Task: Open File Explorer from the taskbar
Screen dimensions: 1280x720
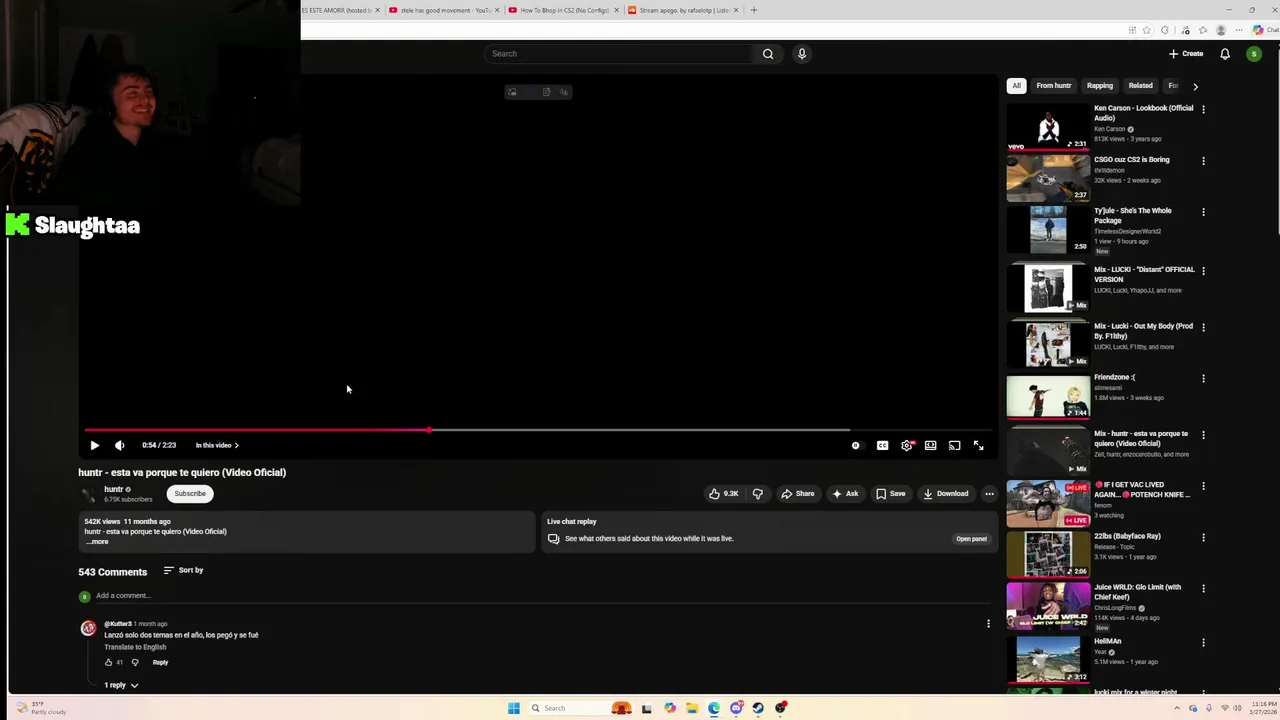Action: (x=691, y=708)
